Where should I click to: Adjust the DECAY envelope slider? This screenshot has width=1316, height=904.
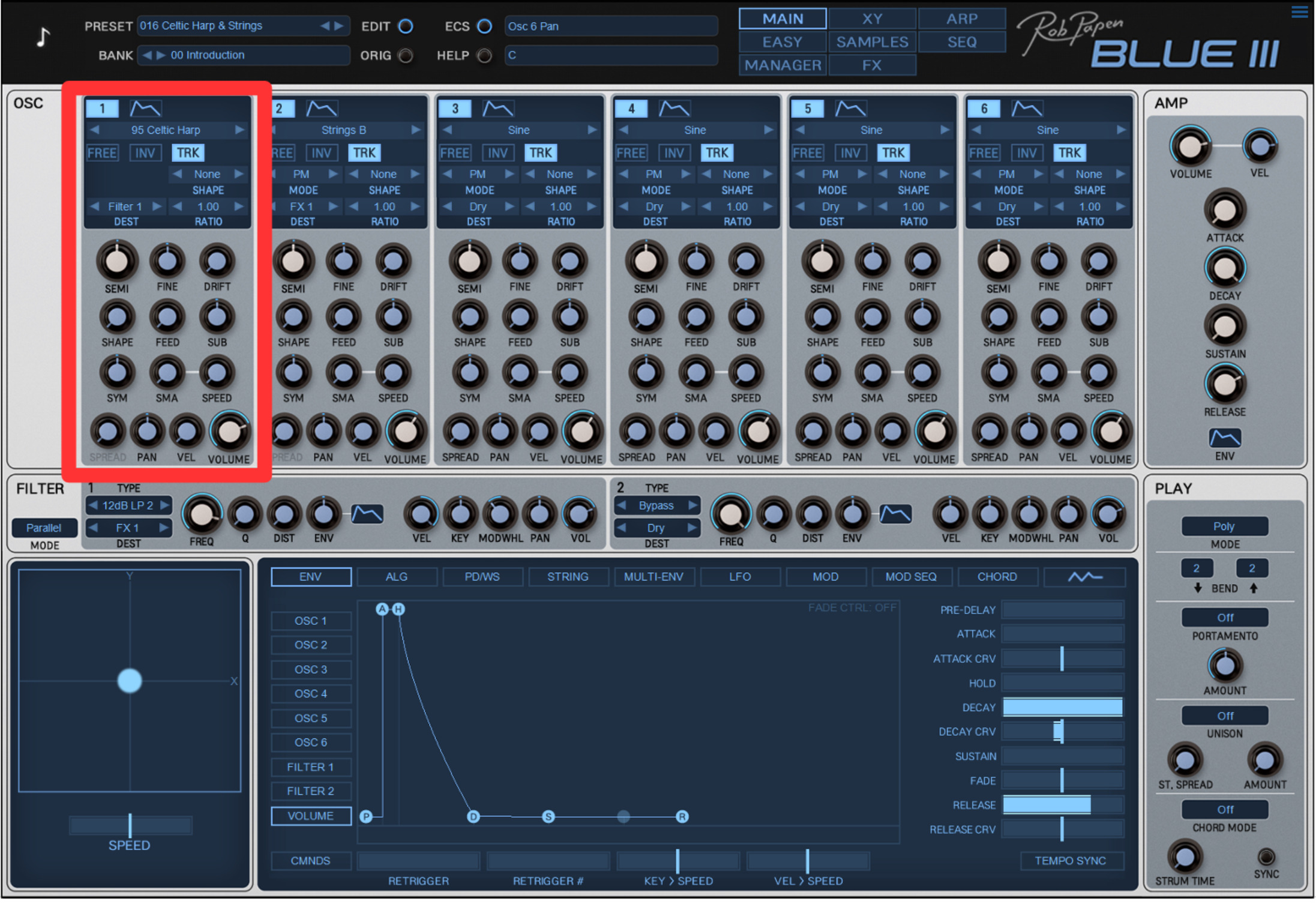pos(1062,708)
